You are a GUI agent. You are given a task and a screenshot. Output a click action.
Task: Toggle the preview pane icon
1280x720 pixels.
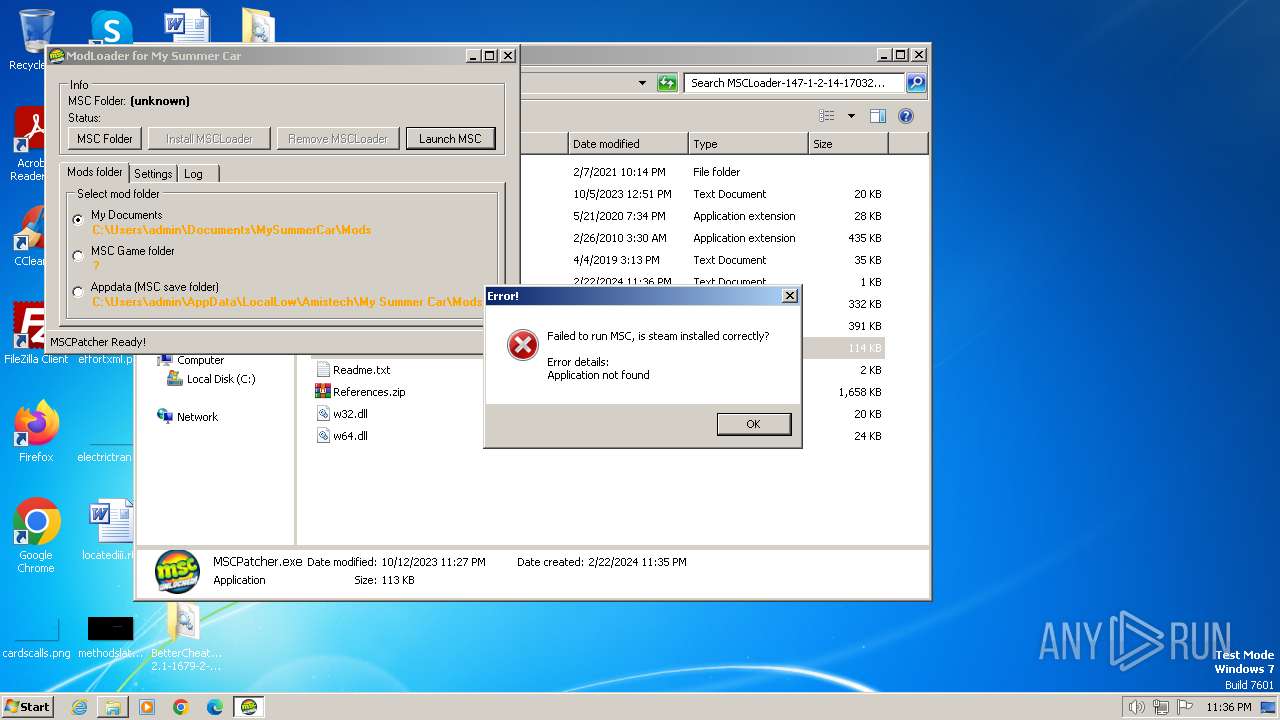pos(877,116)
